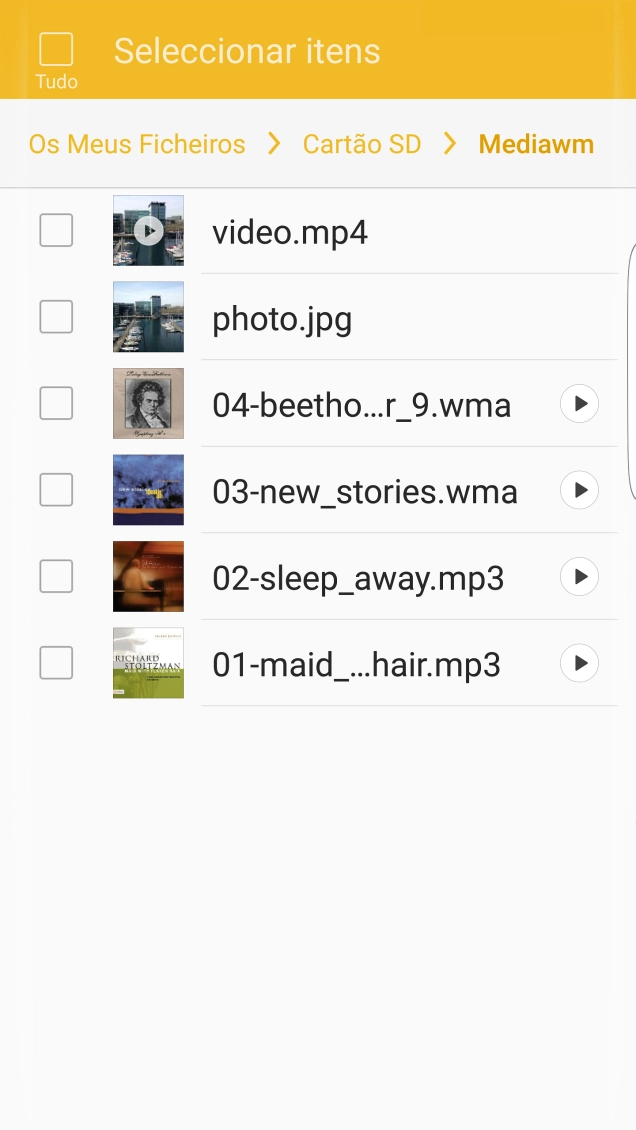Tap the photo.jpg file name

point(282,320)
